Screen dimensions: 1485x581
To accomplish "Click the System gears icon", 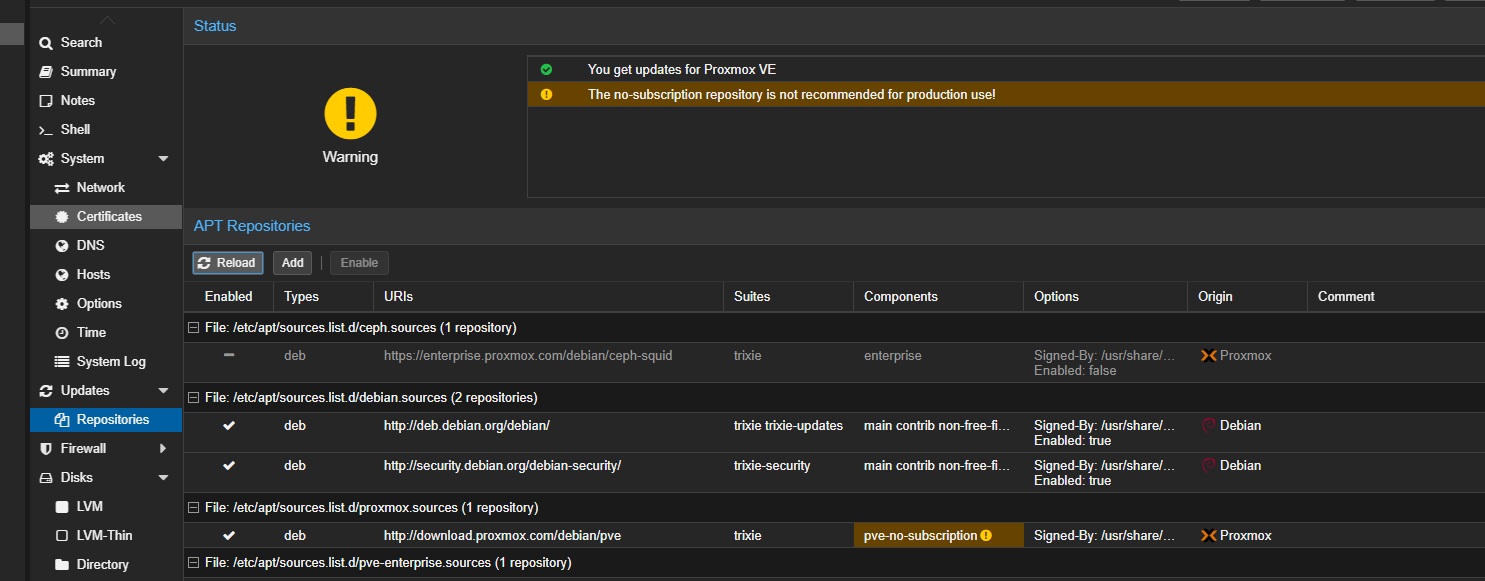I will pos(46,159).
